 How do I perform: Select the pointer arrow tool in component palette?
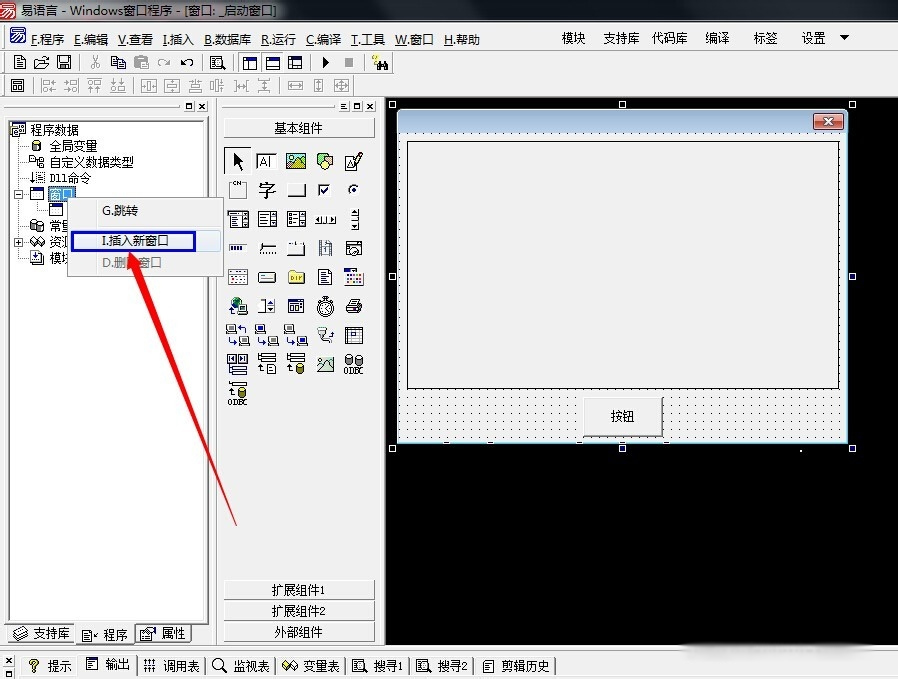click(x=238, y=161)
